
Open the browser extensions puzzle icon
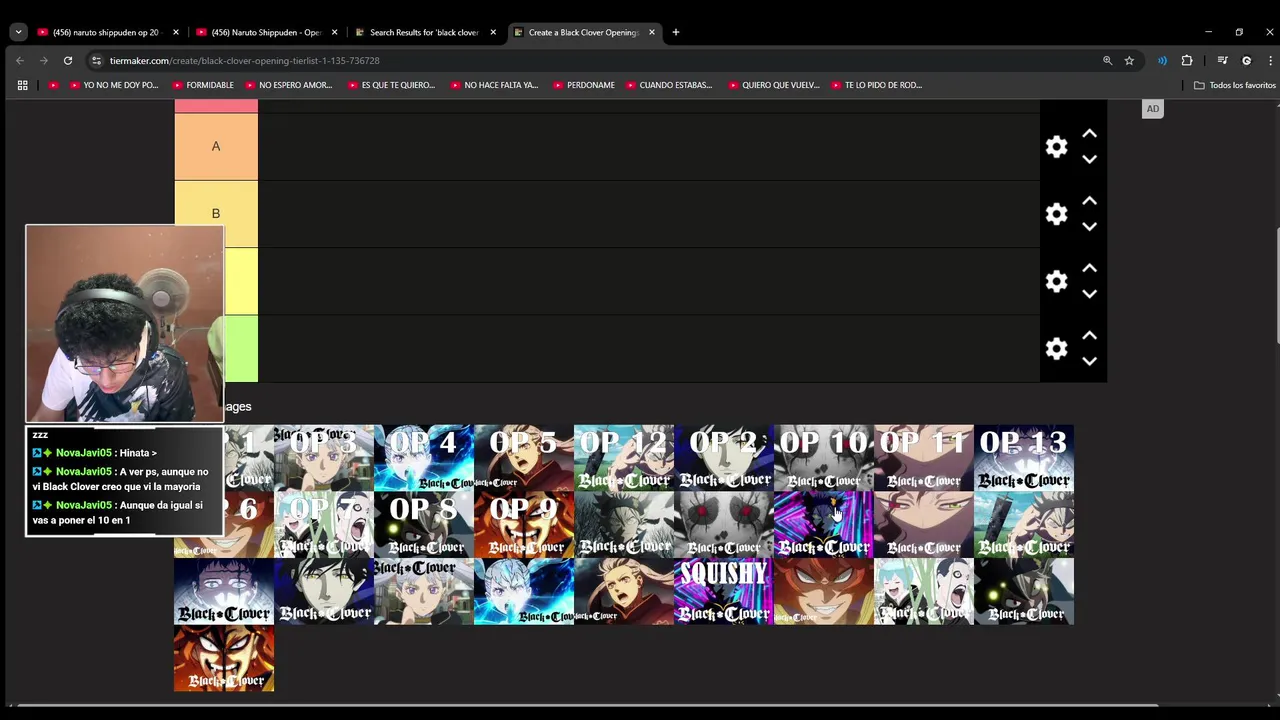point(1187,60)
